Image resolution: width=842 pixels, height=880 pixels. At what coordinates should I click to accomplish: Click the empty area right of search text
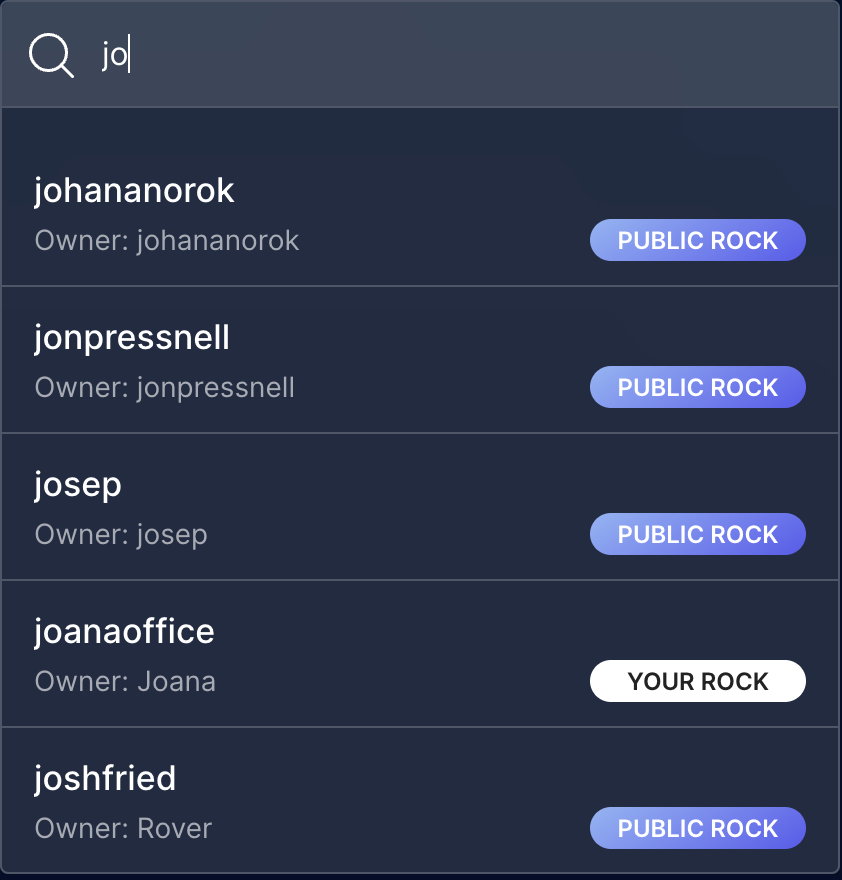point(500,55)
